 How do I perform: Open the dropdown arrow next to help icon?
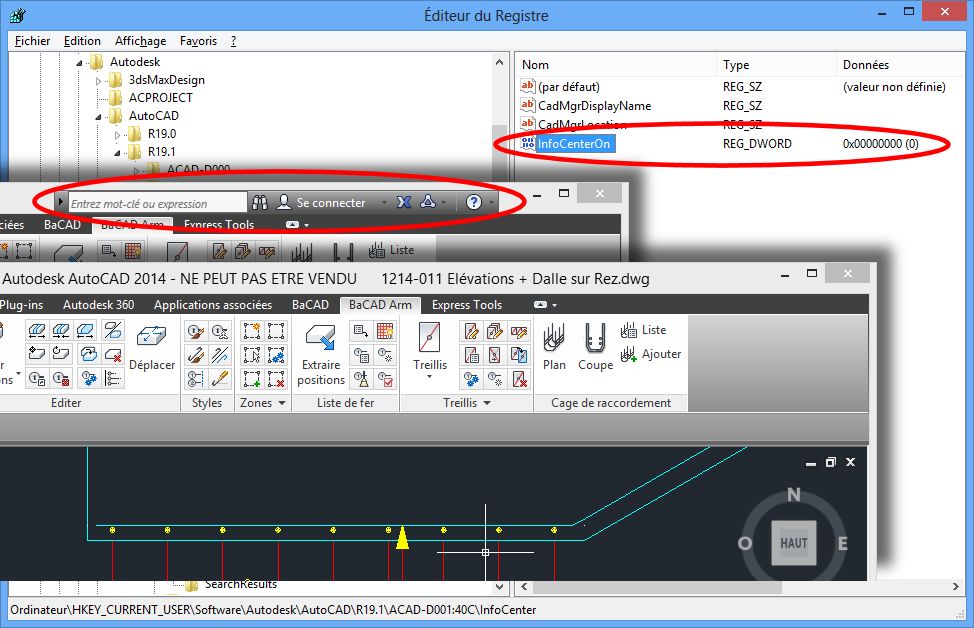pos(491,203)
